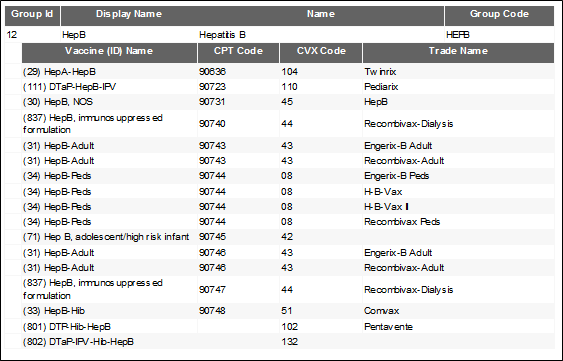
Task: Click the Group Code column header
Action: [x=499, y=15]
